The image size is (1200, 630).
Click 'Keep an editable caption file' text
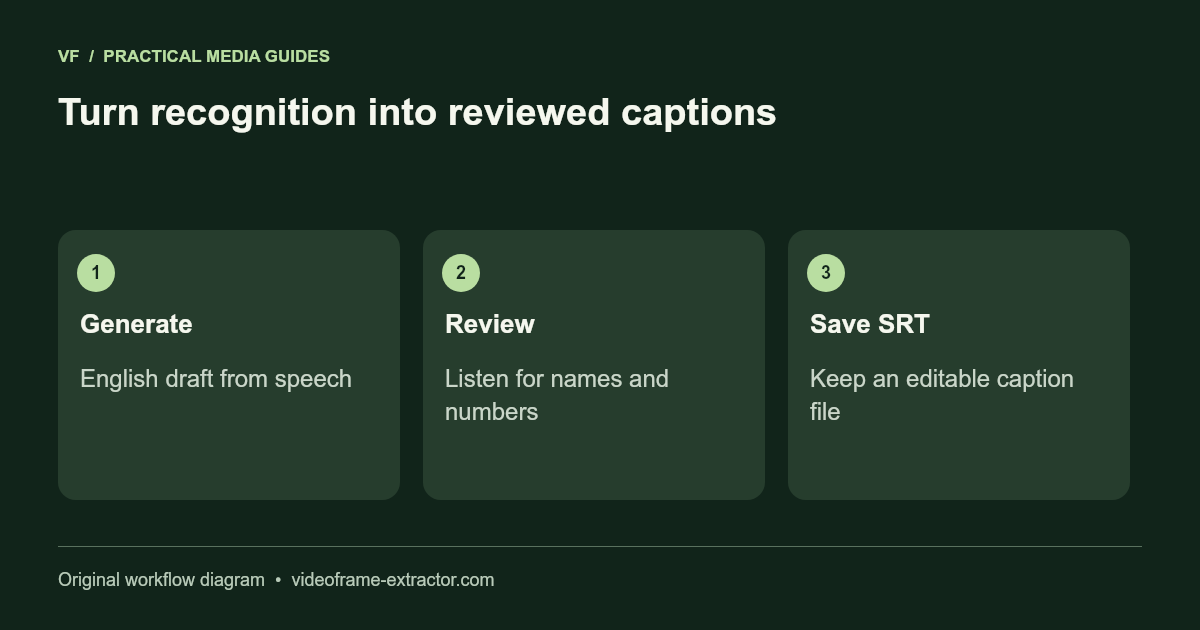tap(942, 395)
